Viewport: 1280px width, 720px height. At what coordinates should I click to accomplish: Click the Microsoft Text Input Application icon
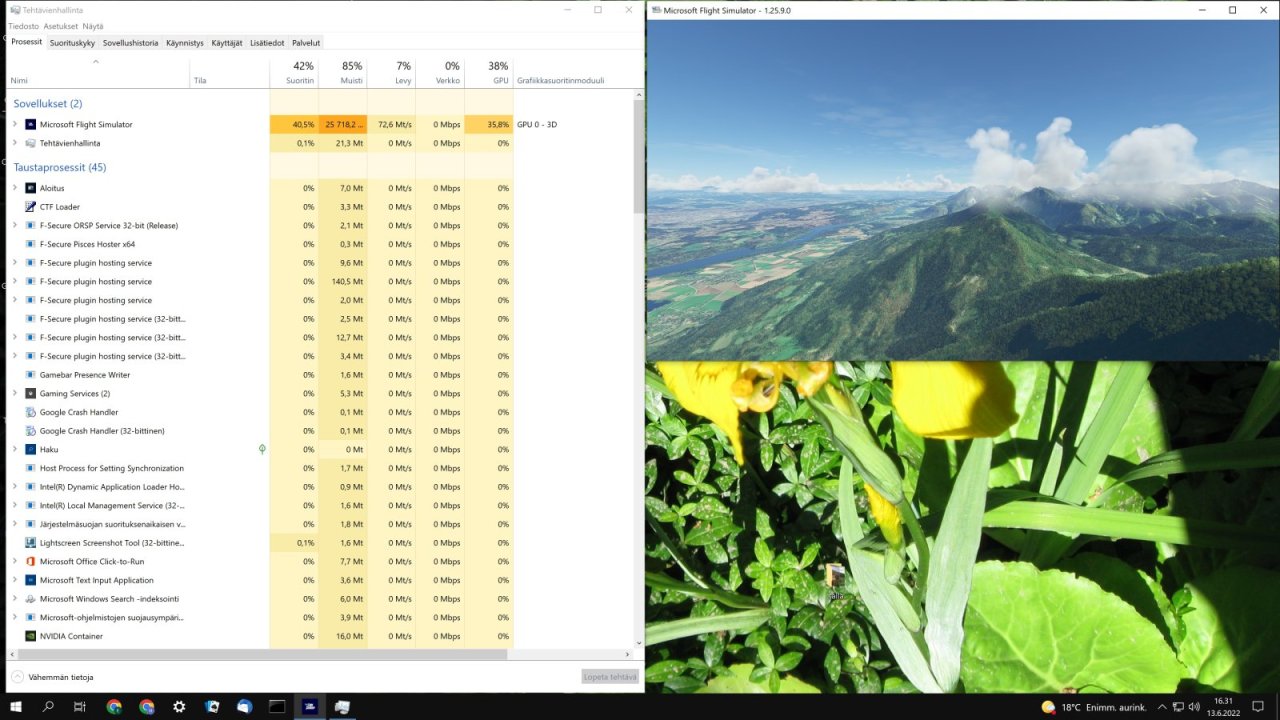click(x=31, y=580)
